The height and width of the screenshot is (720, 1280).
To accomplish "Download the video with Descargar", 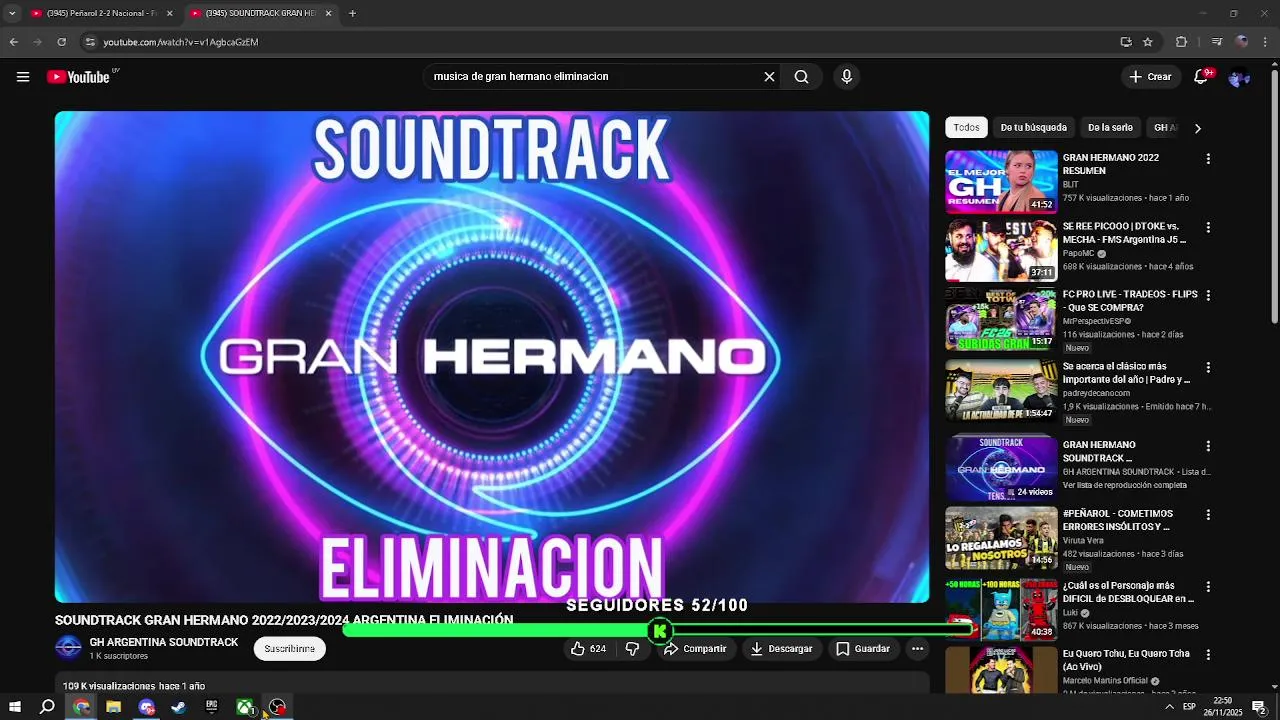I will point(781,649).
